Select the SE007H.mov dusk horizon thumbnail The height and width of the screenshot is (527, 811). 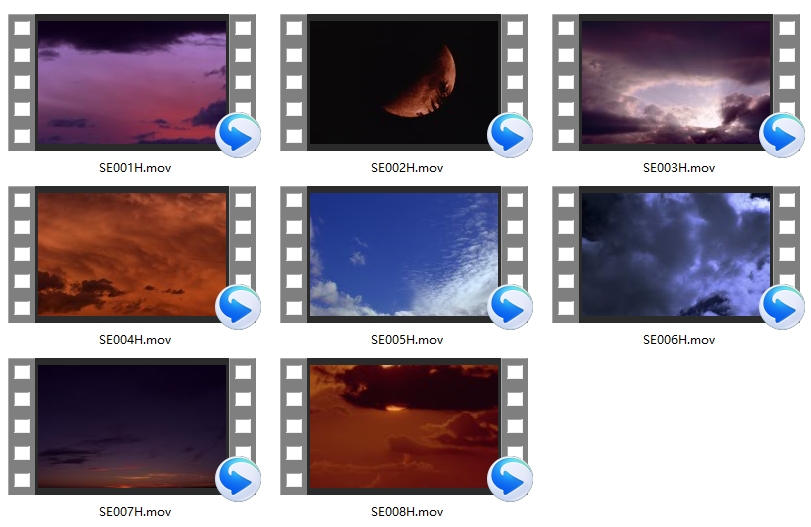tap(132, 426)
